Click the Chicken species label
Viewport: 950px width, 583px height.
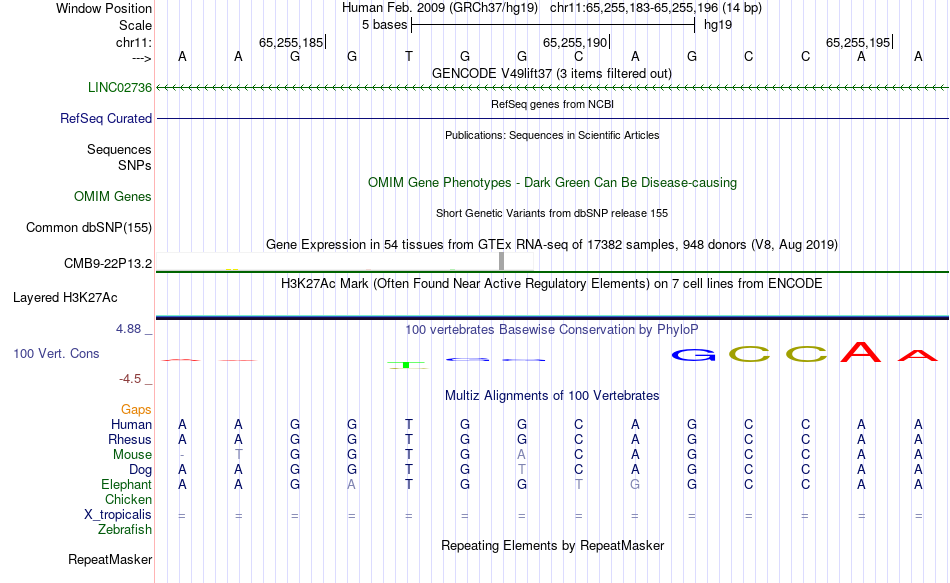tap(128, 499)
